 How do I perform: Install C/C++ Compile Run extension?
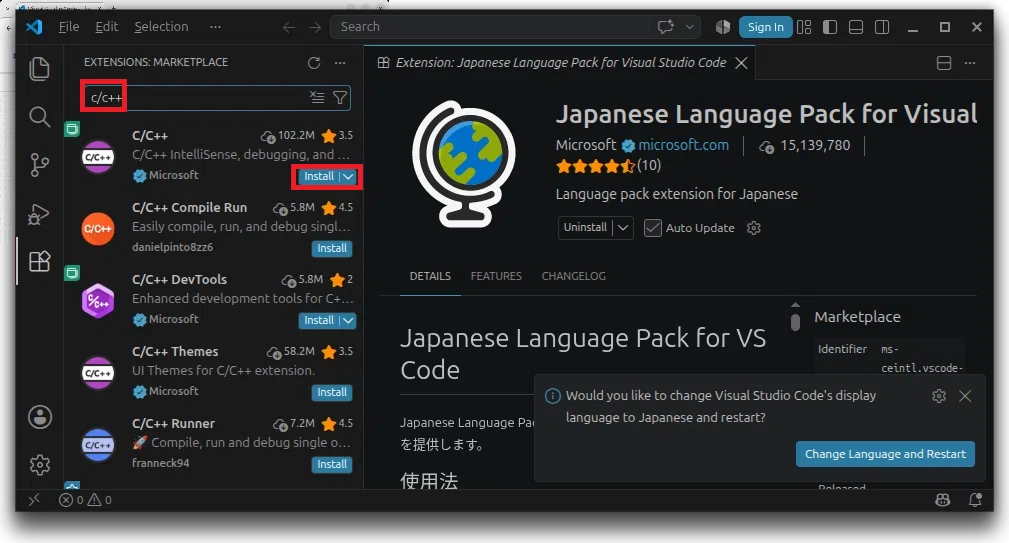coord(332,248)
